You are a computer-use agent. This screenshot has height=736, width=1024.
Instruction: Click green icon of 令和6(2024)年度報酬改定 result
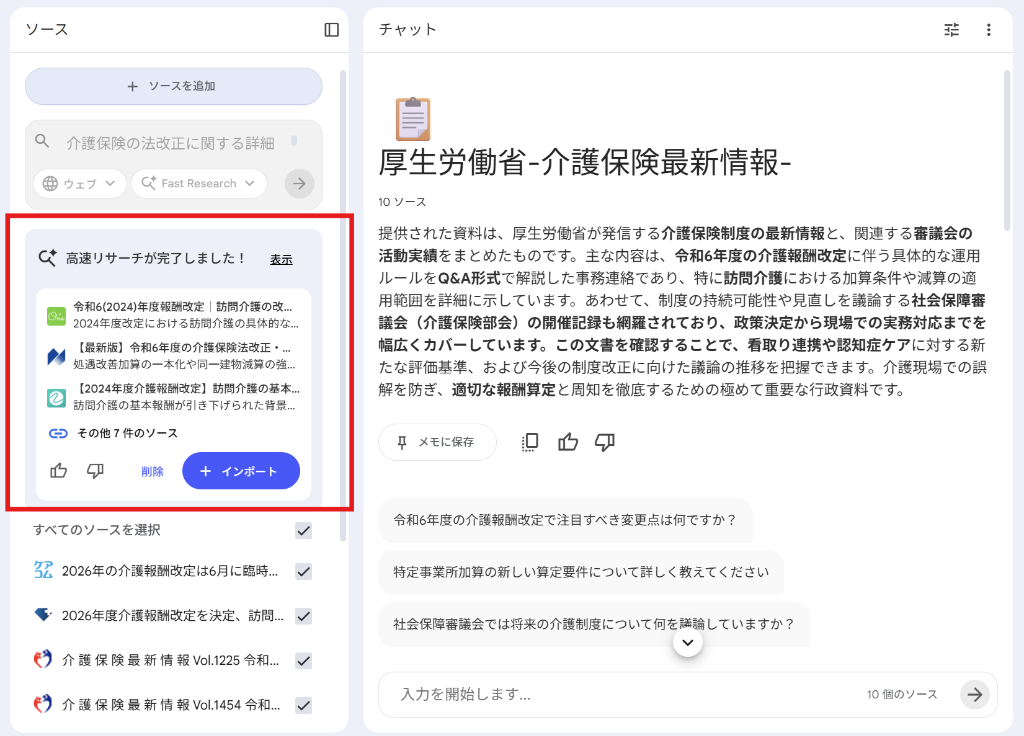[56, 316]
